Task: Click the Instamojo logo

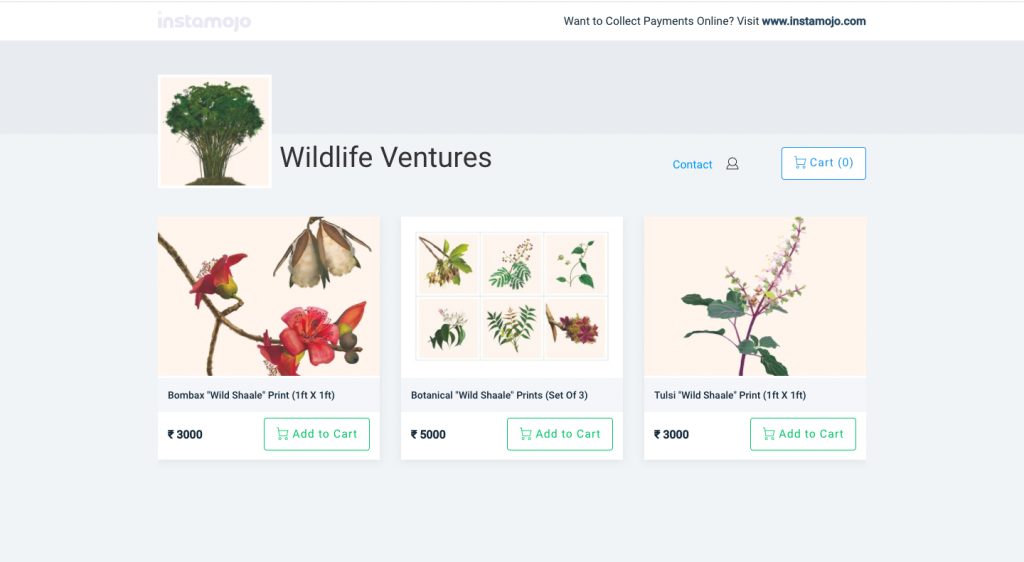Action: pos(204,21)
